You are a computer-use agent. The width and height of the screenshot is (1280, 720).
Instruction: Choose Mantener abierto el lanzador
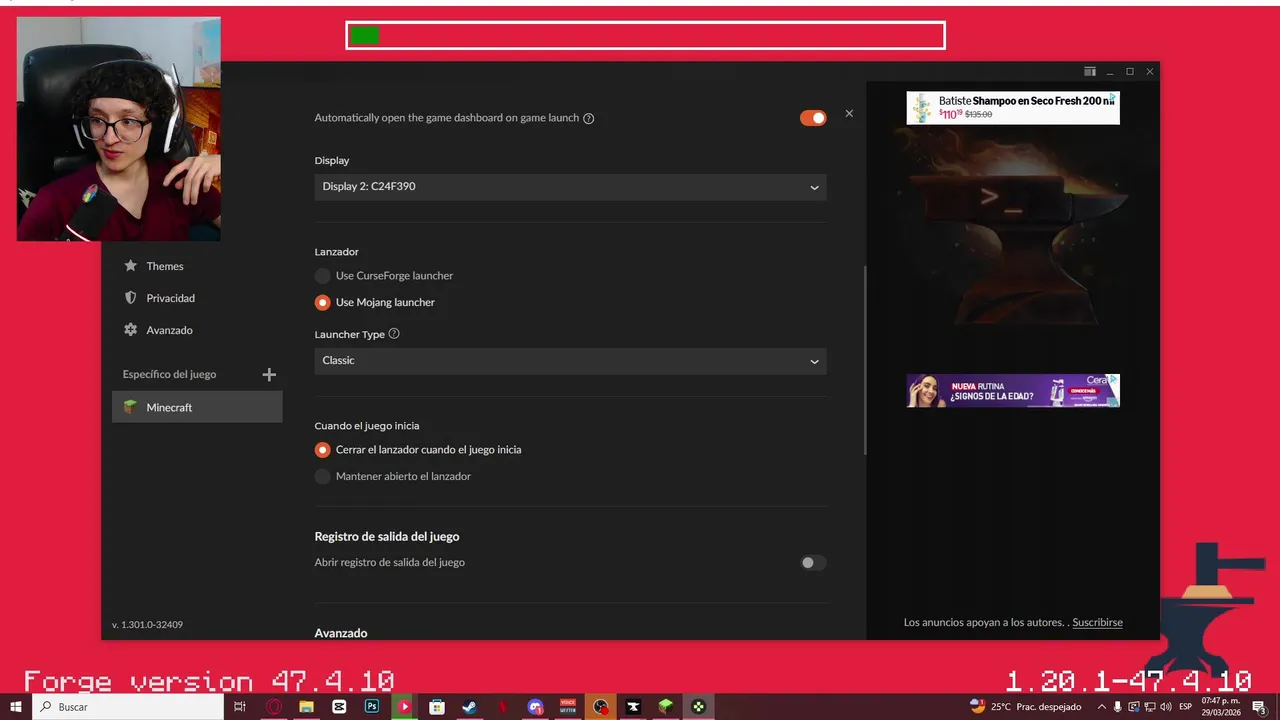pyautogui.click(x=393, y=476)
